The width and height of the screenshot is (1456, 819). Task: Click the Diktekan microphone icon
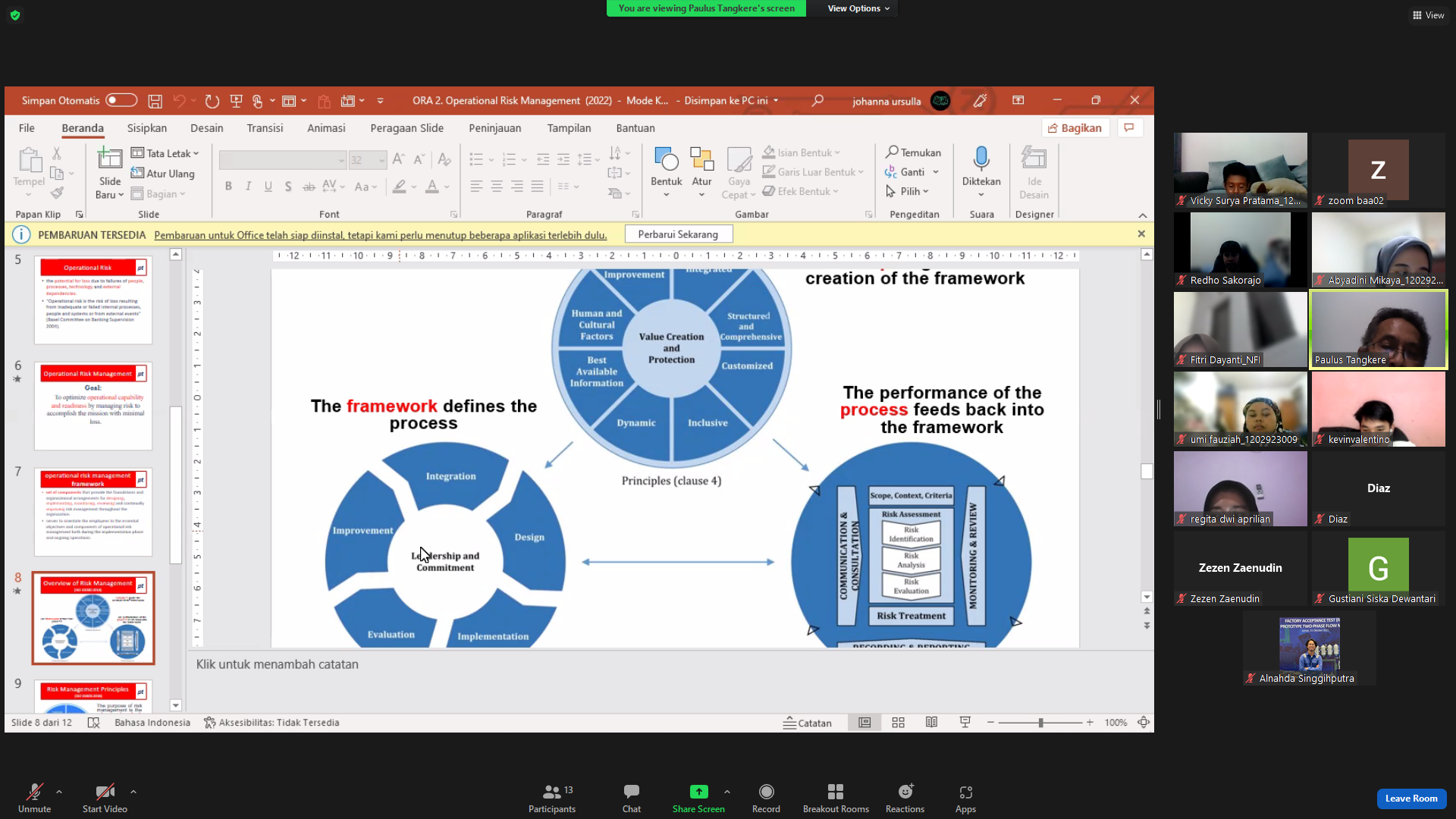coord(981,158)
